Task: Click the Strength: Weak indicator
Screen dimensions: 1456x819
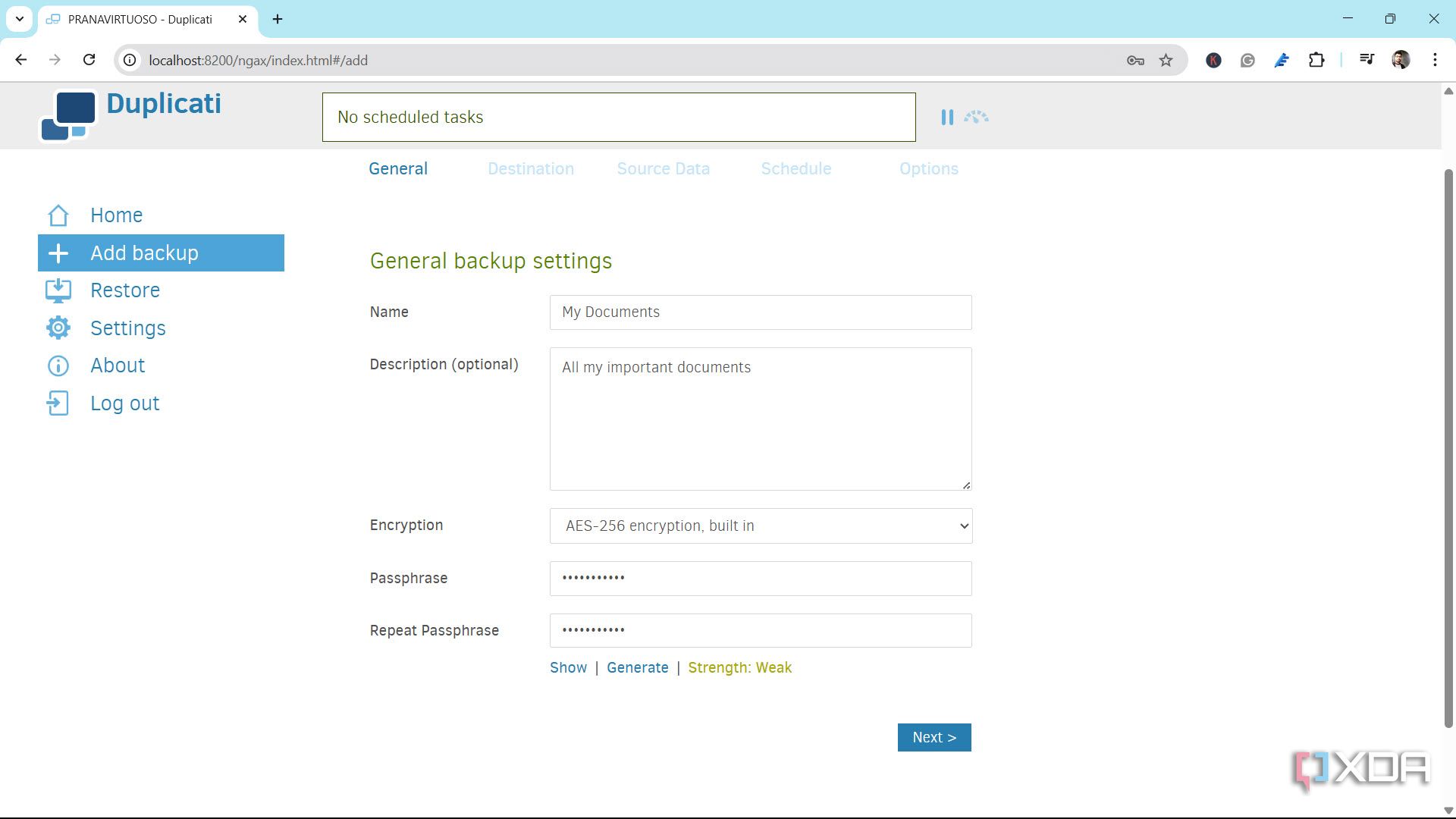Action: (739, 667)
